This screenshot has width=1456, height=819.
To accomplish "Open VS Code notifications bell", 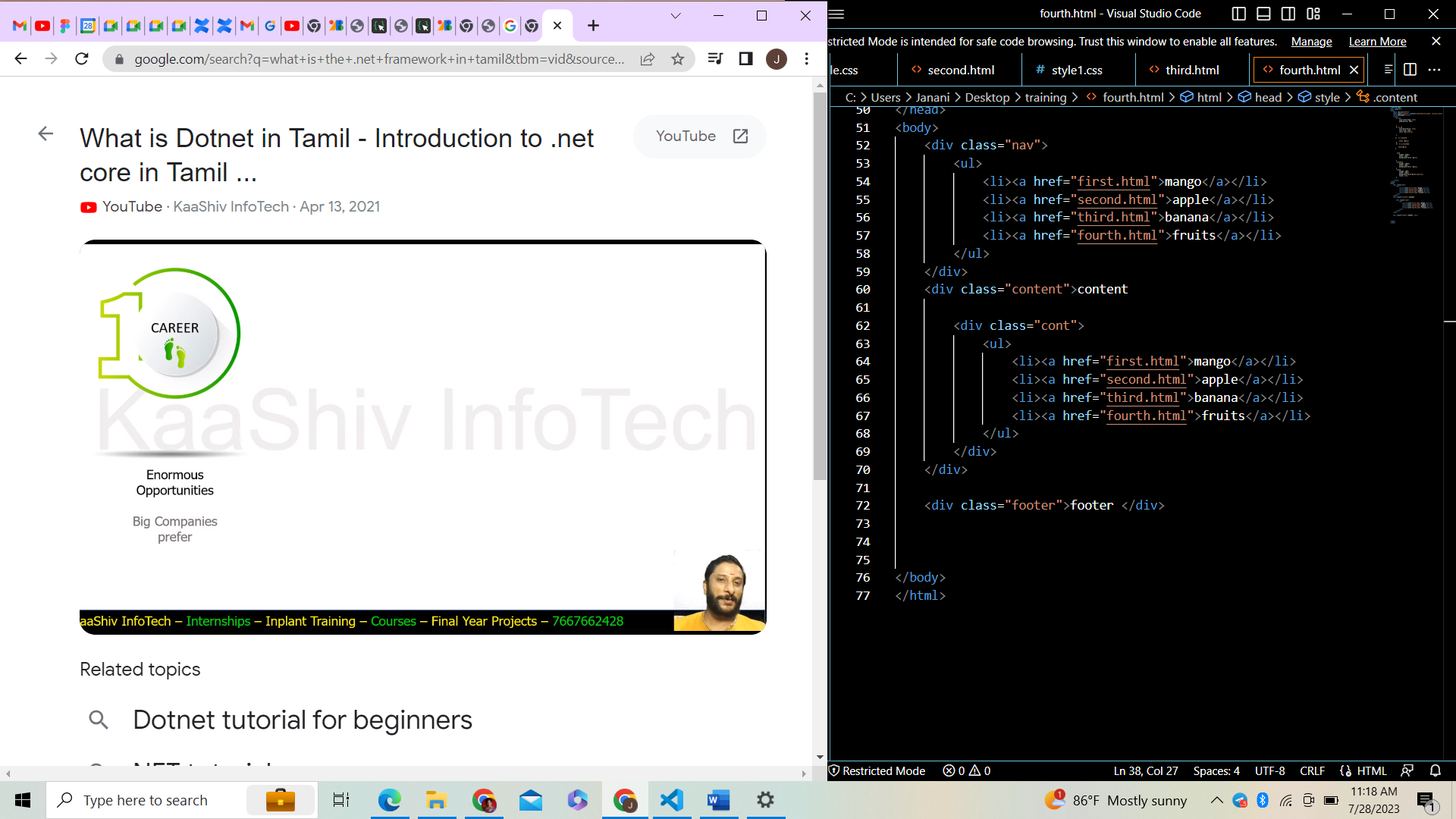I will click(x=1435, y=771).
